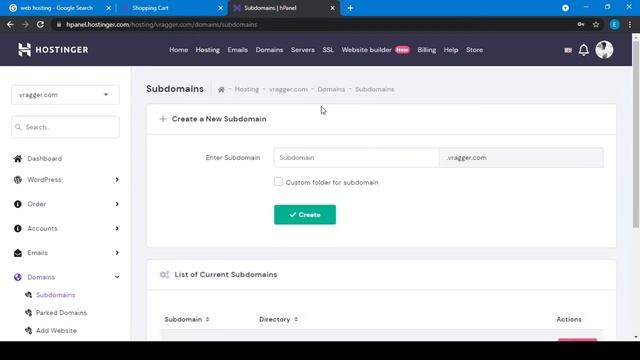
Task: Open a new browser tab
Action: (x=350, y=8)
